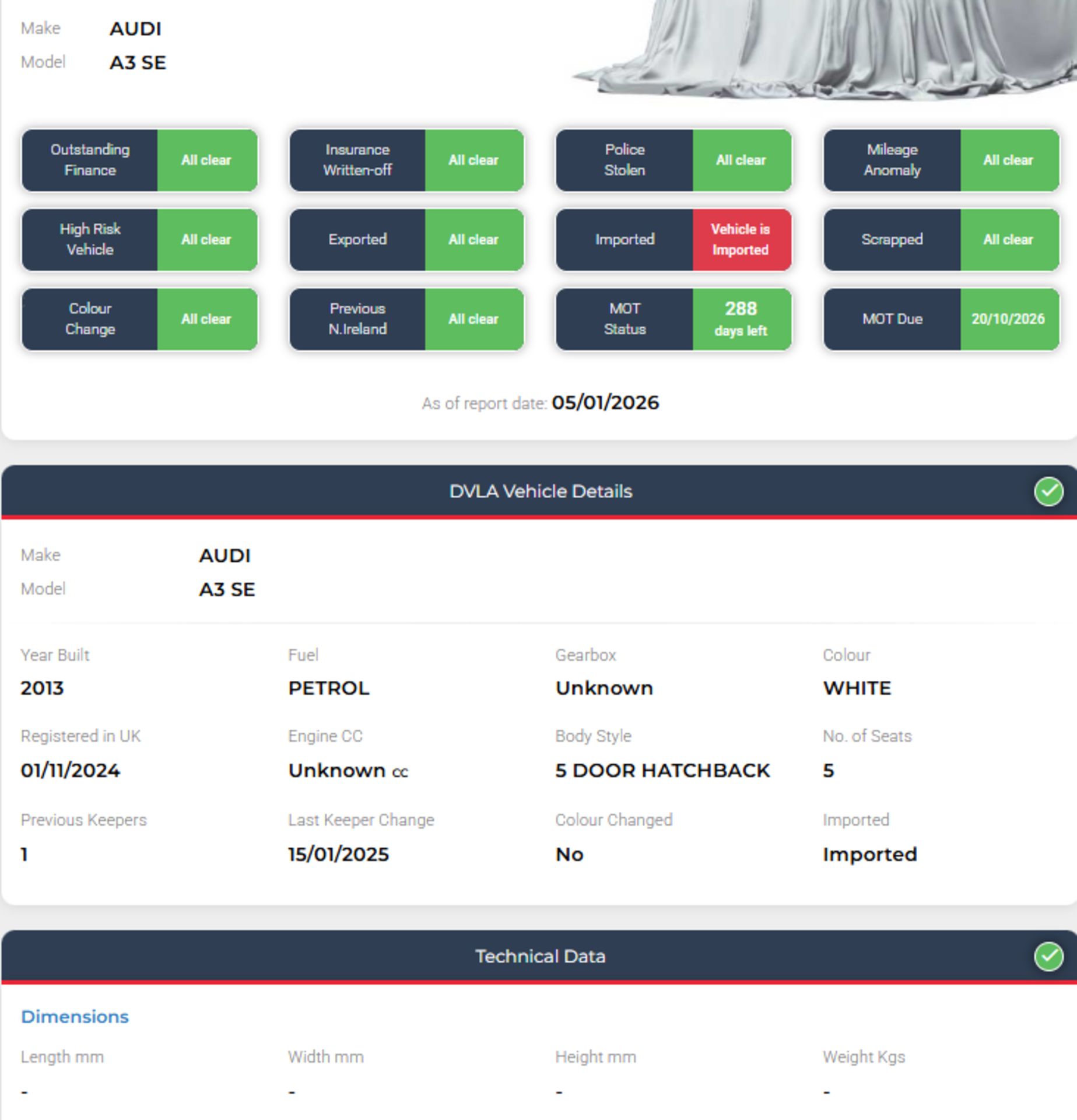1077x1120 pixels.
Task: Select the Insurance Written-off status badge
Action: 406,160
